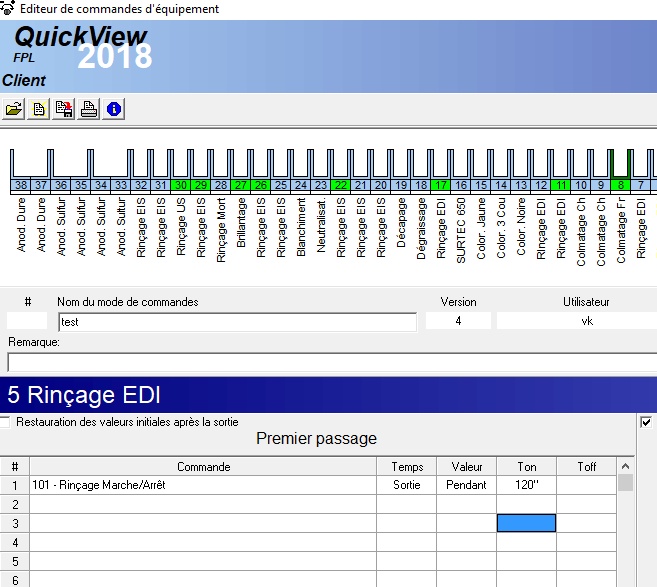Click the command table scrollbar thumb
Image resolution: width=657 pixels, height=587 pixels.
626,483
